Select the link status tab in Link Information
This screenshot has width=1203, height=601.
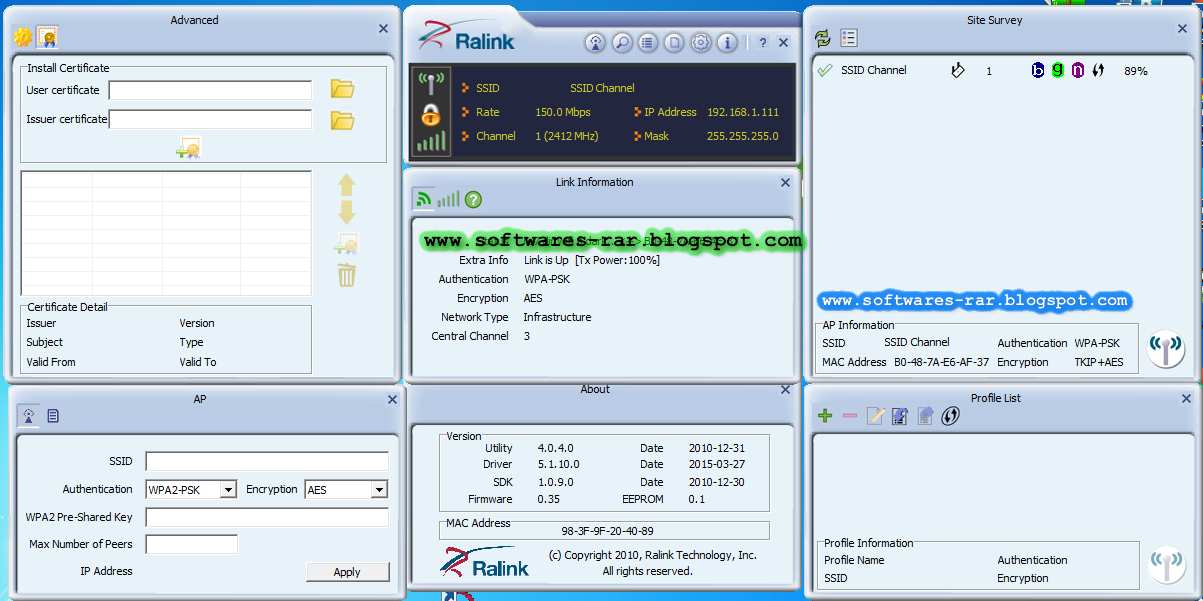click(x=424, y=199)
